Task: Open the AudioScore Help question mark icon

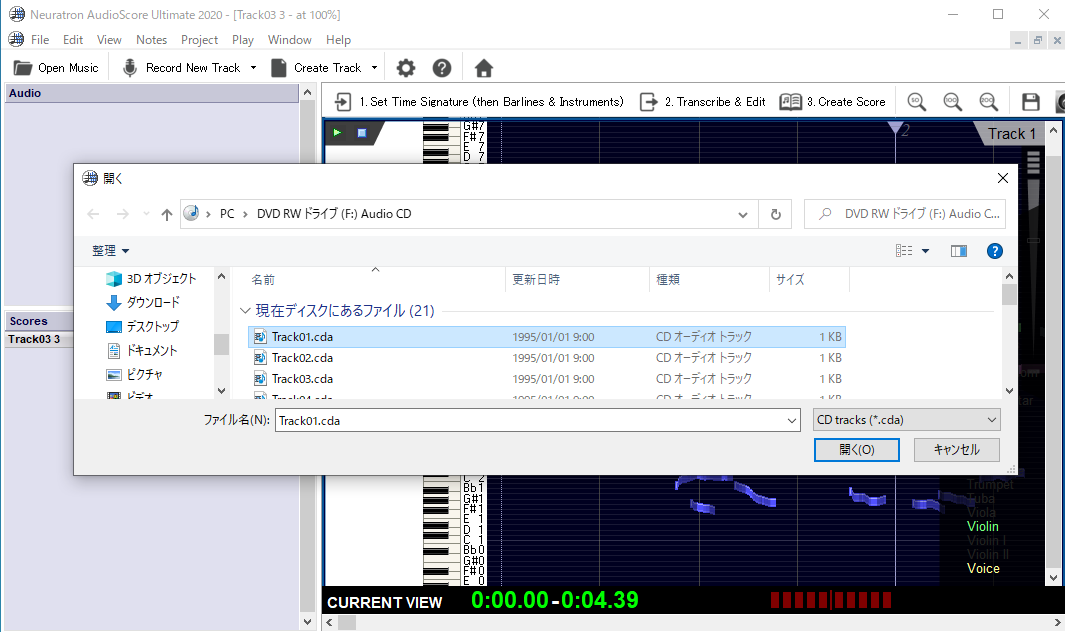Action: coord(441,68)
